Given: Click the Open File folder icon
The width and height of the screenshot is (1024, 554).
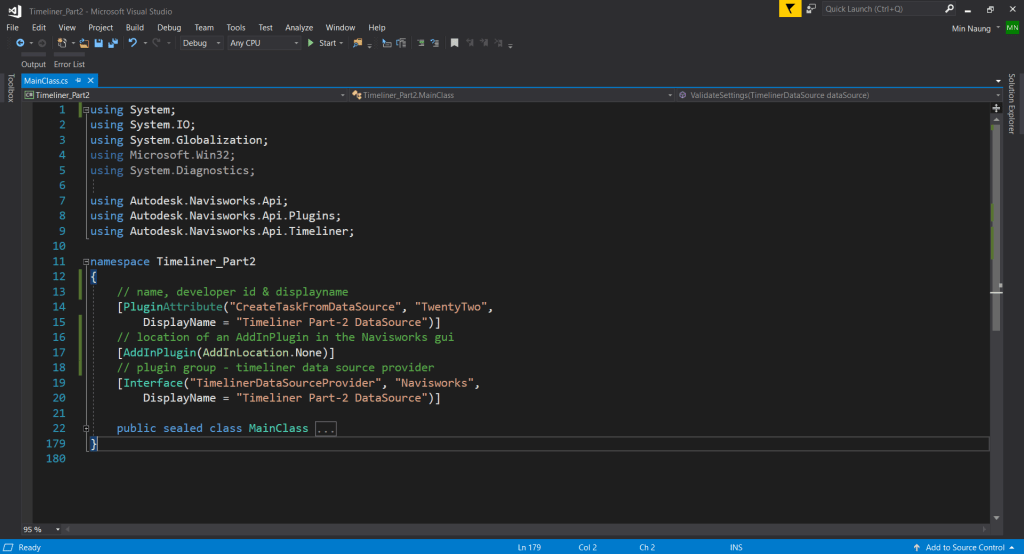Looking at the screenshot, I should 85,43.
